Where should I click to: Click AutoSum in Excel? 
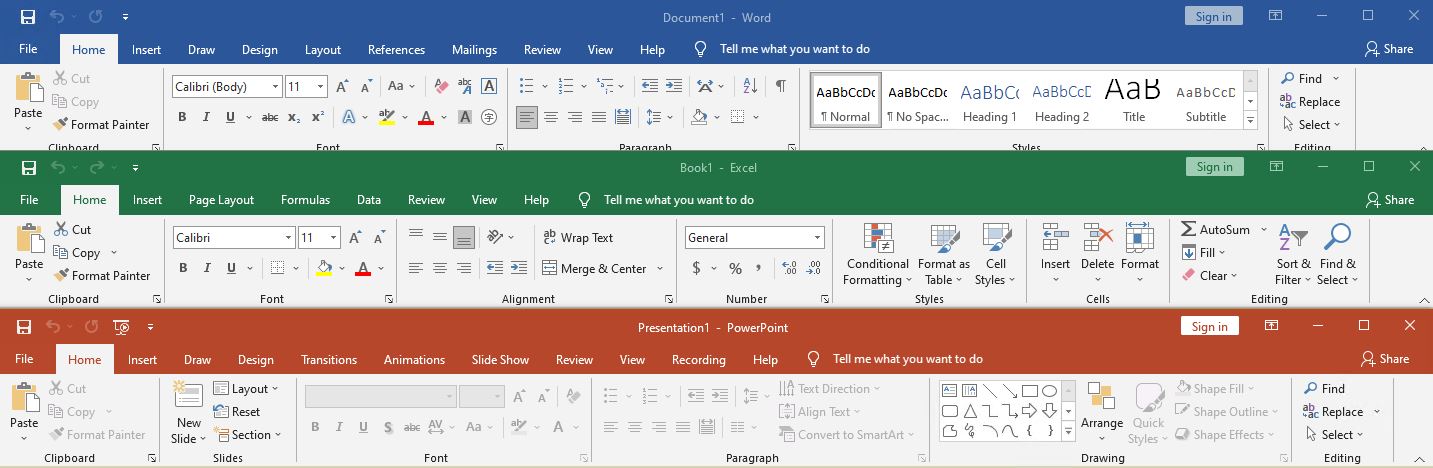pyautogui.click(x=1215, y=229)
